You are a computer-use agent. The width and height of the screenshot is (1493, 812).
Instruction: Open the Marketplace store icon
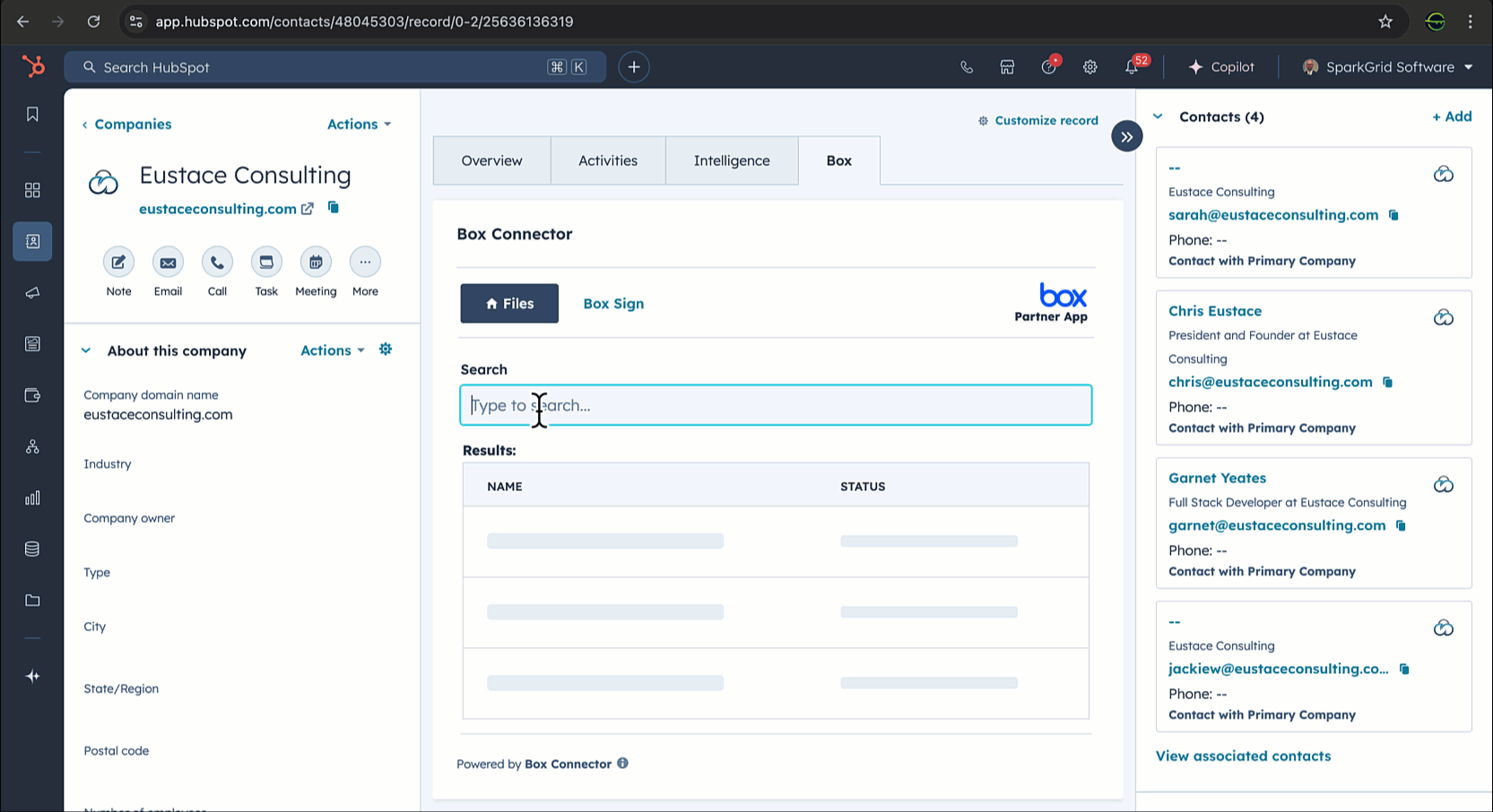(x=1008, y=67)
